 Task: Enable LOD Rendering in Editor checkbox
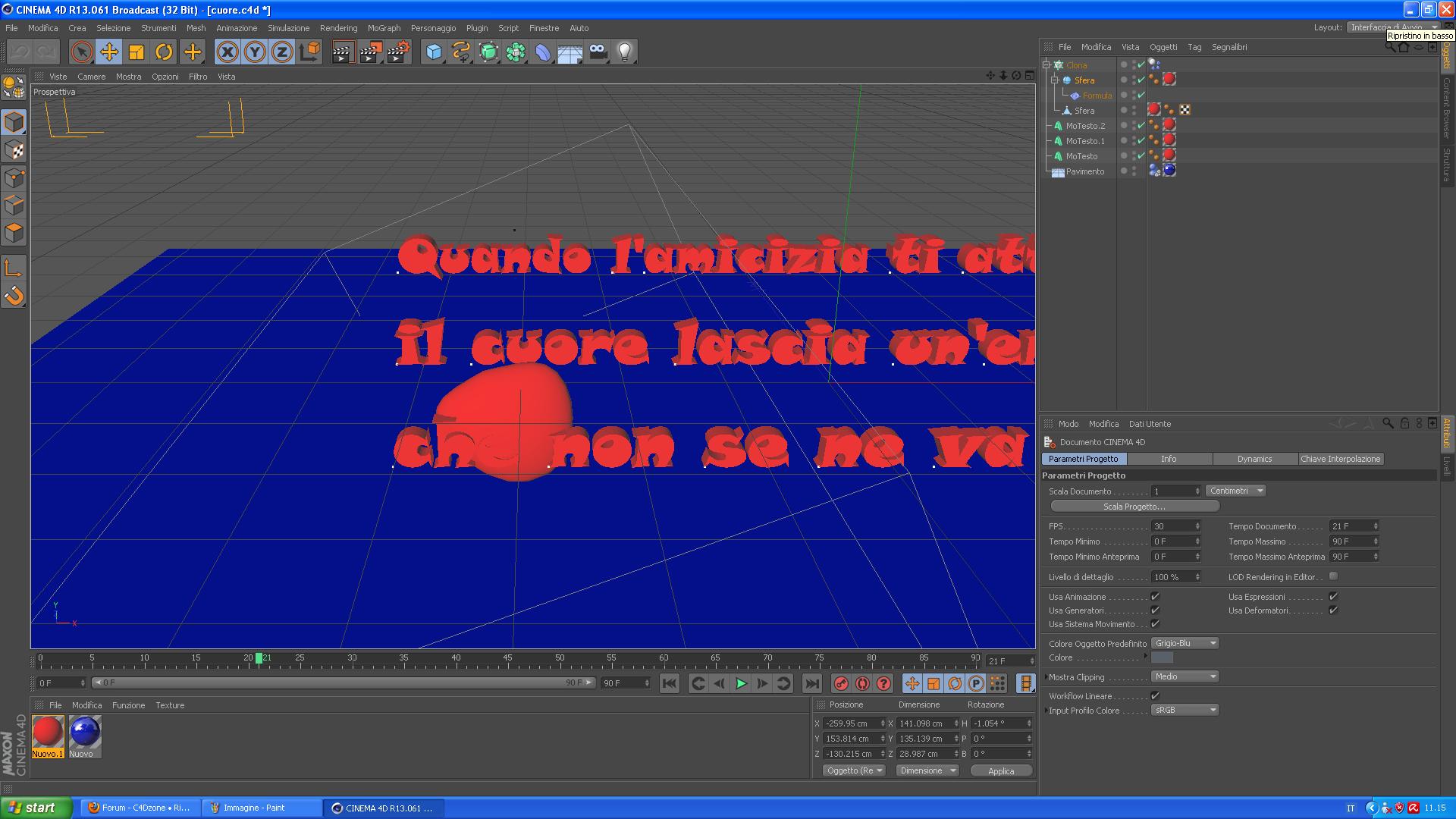pyautogui.click(x=1333, y=576)
